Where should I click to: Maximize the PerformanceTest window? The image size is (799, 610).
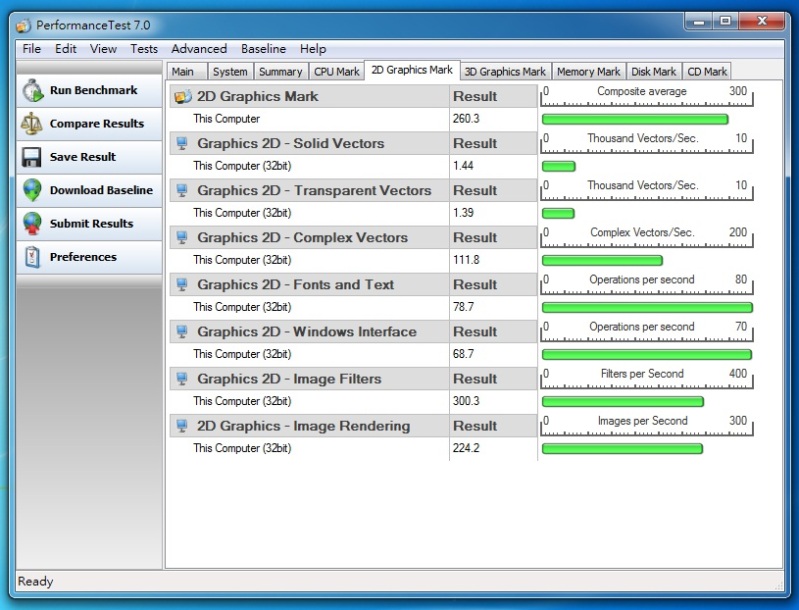click(x=726, y=21)
